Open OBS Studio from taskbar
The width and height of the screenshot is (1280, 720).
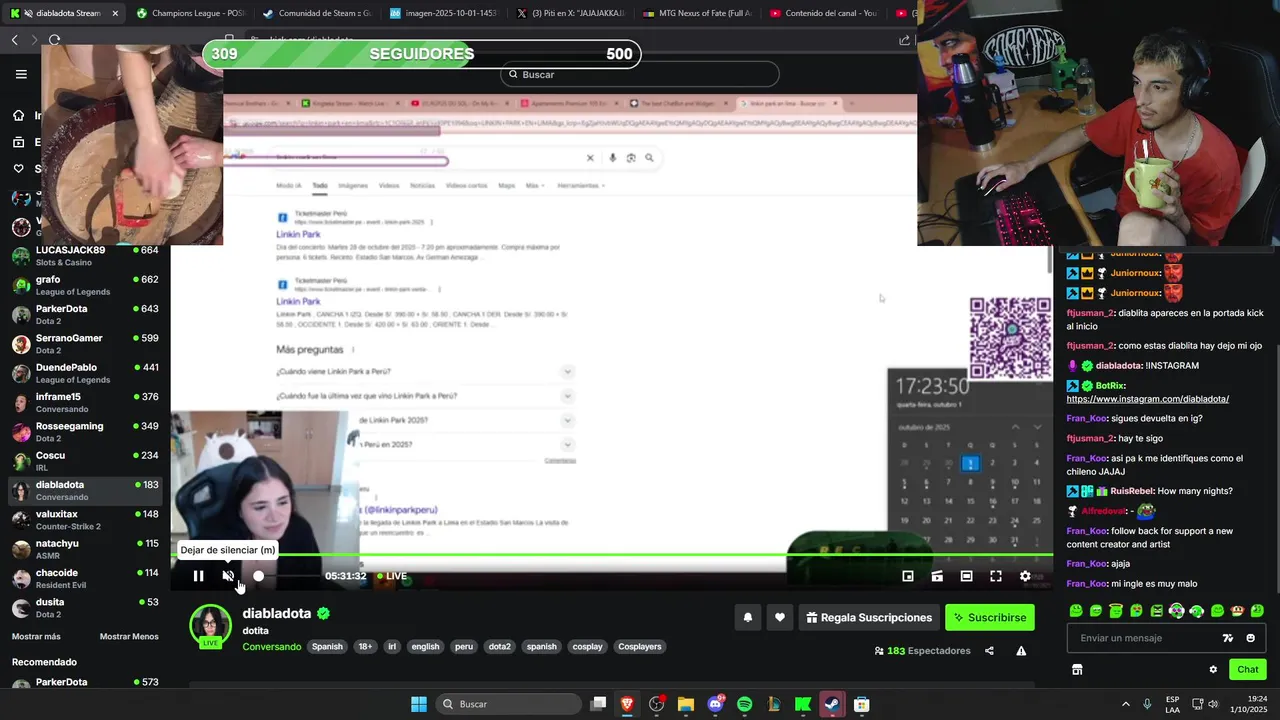point(656,704)
